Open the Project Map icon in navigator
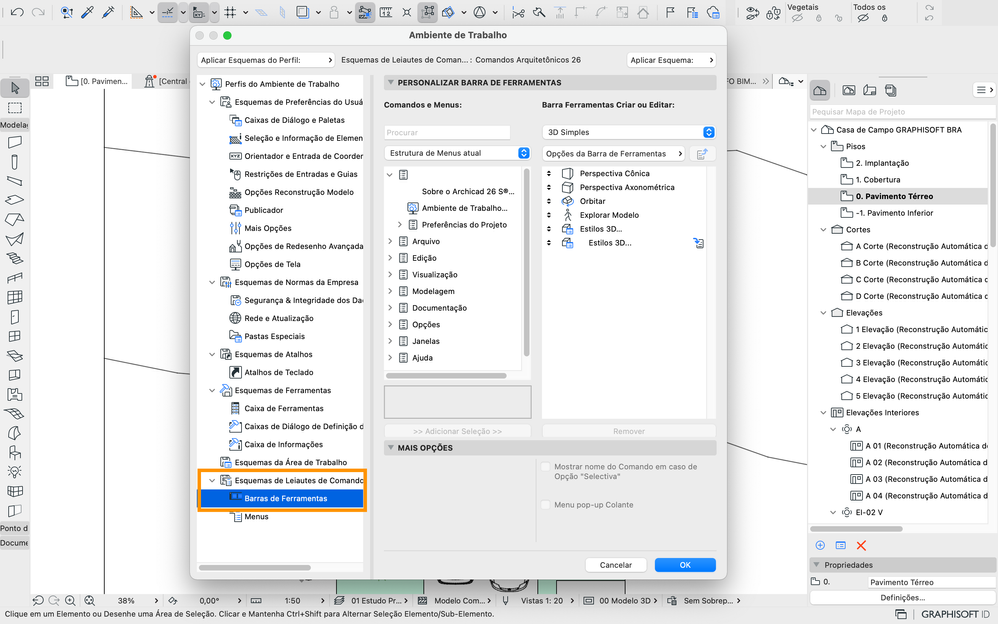 tap(820, 90)
